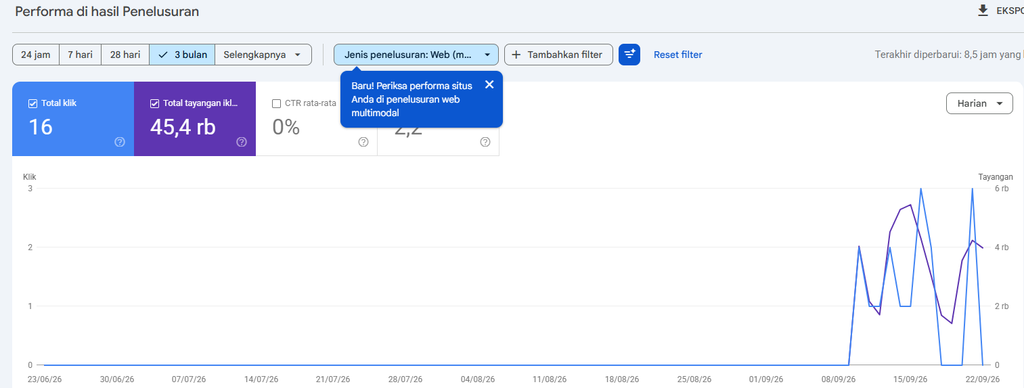Click the Tayangan axis label
Screen dimensions: 1024x388
(996, 176)
